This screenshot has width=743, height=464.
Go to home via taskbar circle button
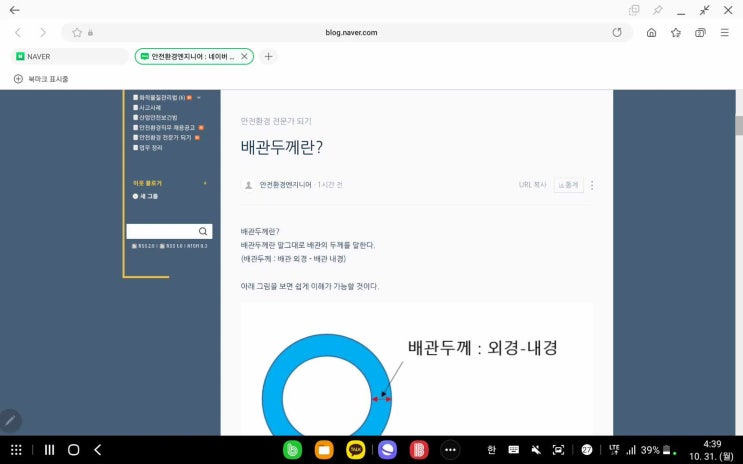pos(73,450)
